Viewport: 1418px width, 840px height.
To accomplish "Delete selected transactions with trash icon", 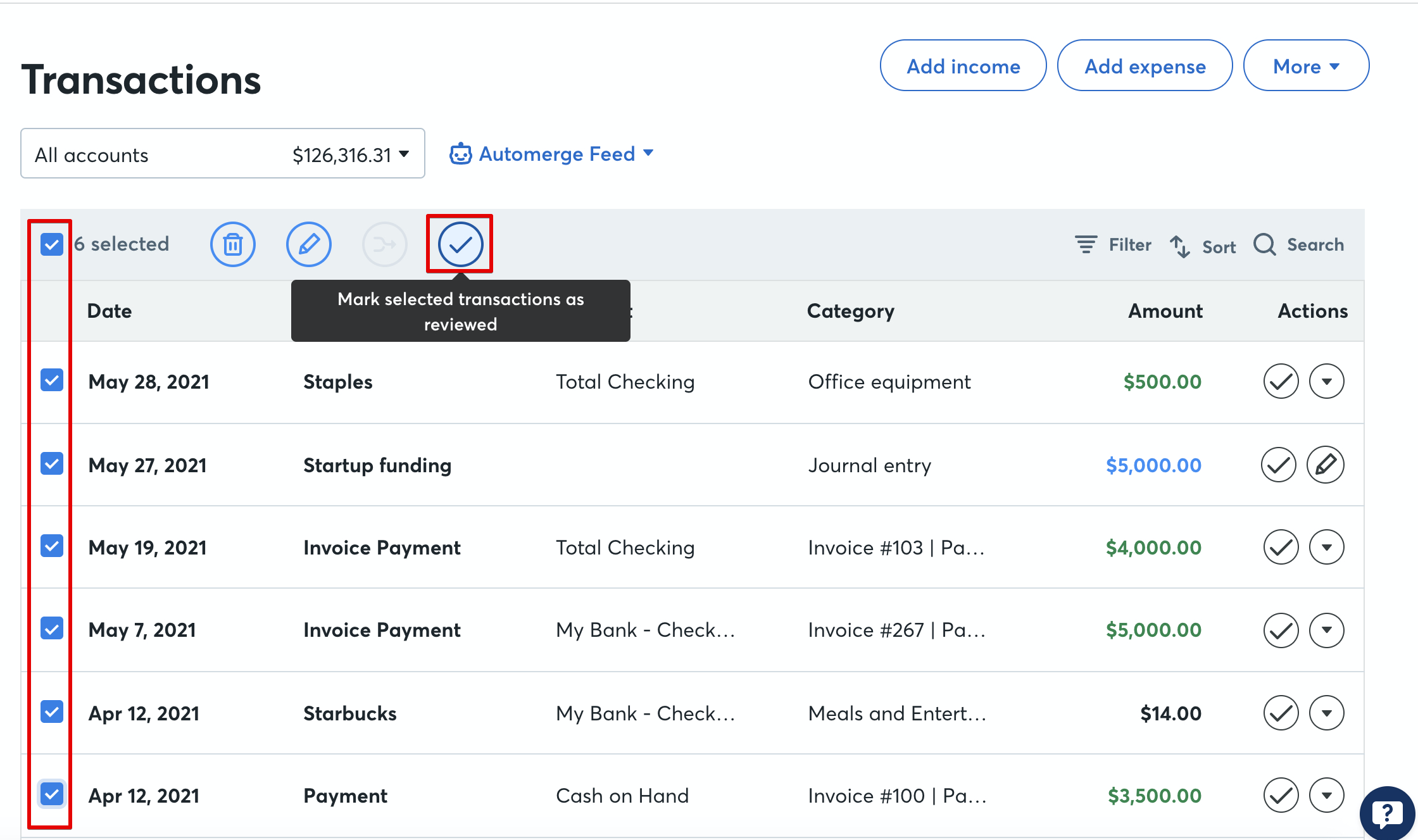I will click(x=233, y=244).
